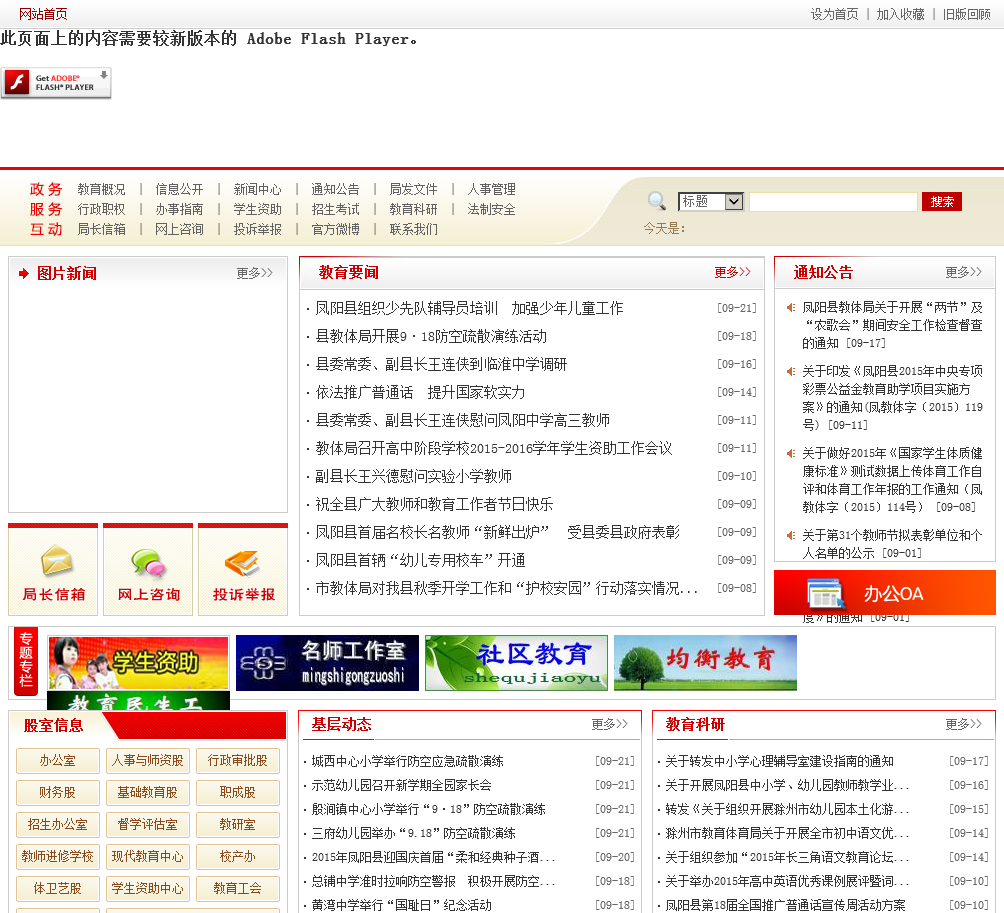Click red arrow icon beside 图片新闻

24,273
